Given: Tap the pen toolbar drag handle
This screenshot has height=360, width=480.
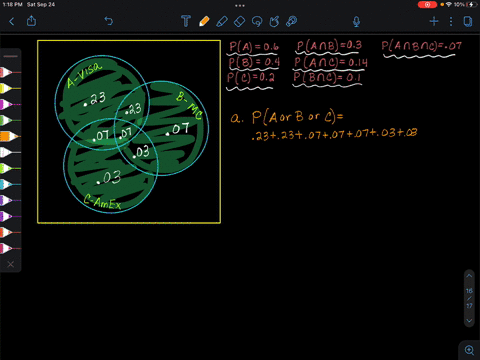Looking at the screenshot, I should click(x=11, y=56).
